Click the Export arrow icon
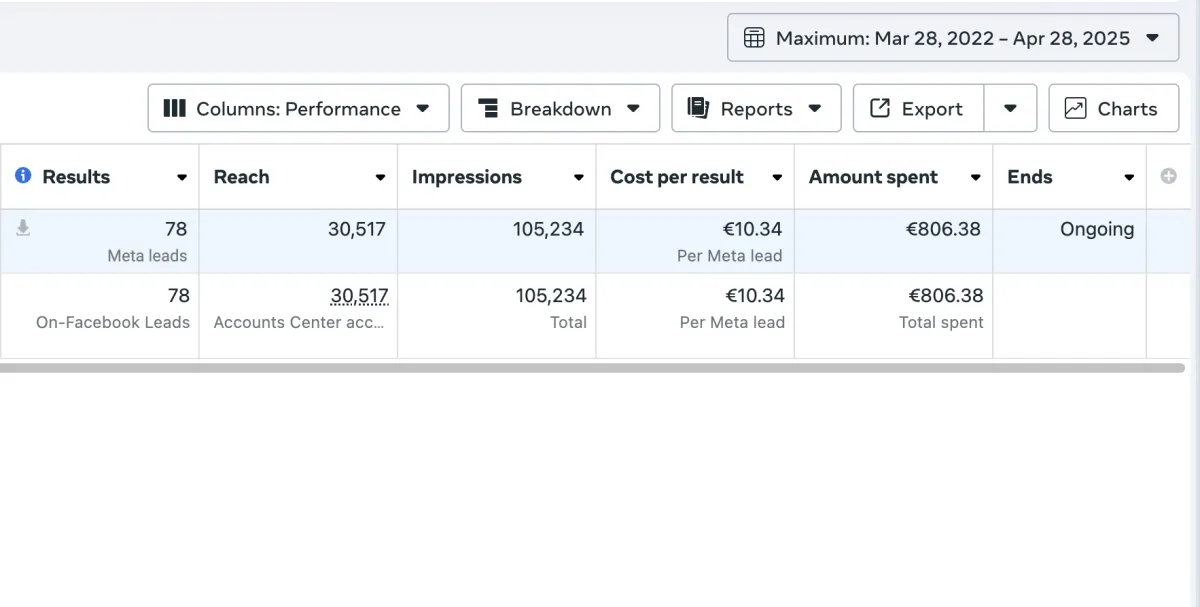This screenshot has width=1200, height=607. coord(880,108)
